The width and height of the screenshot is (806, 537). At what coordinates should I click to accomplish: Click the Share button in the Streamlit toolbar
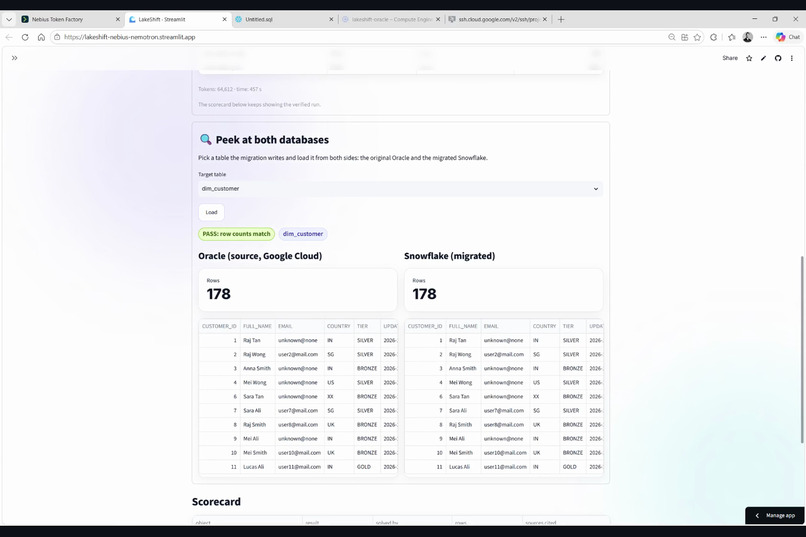point(729,58)
